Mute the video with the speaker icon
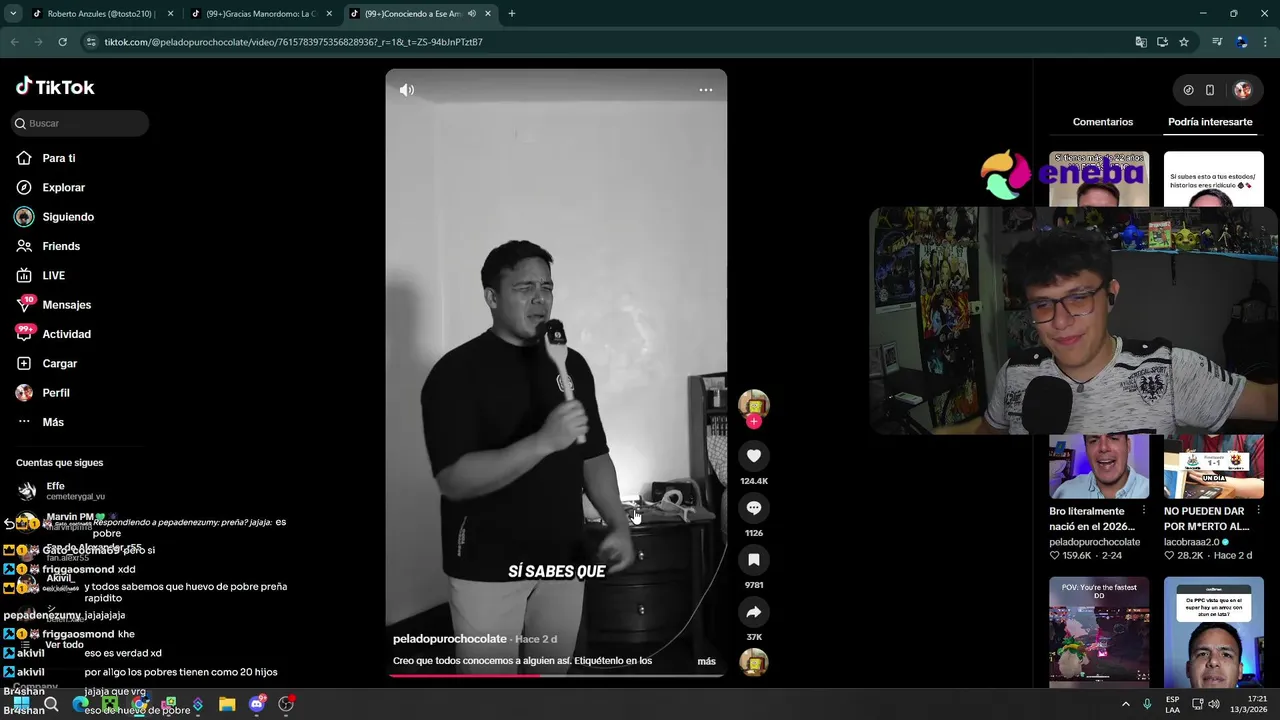Image resolution: width=1280 pixels, height=720 pixels. (x=407, y=90)
